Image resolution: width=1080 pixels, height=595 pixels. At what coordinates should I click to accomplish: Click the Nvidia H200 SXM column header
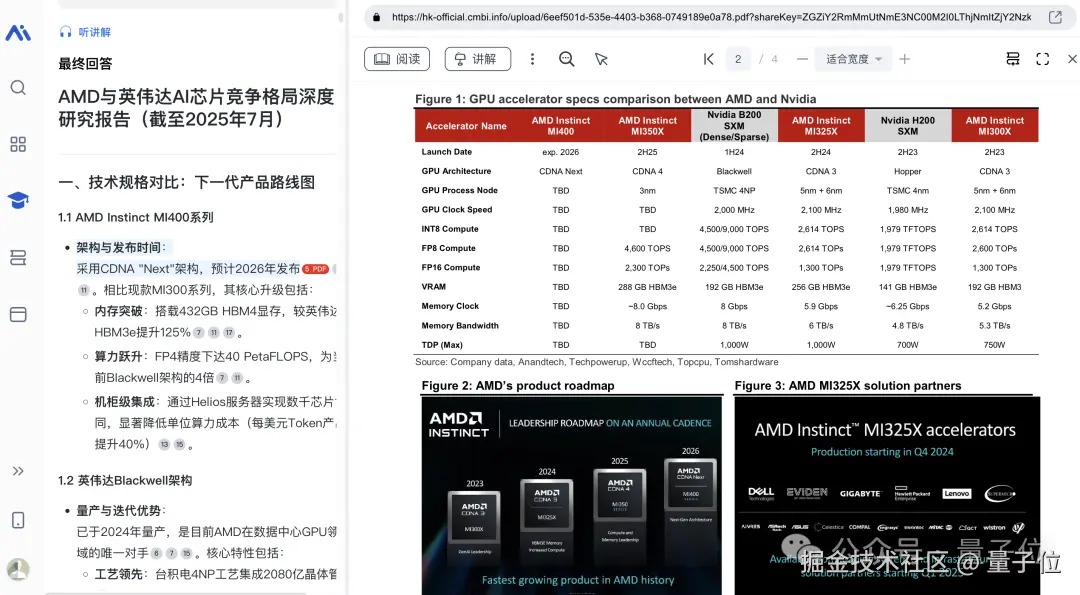907,125
